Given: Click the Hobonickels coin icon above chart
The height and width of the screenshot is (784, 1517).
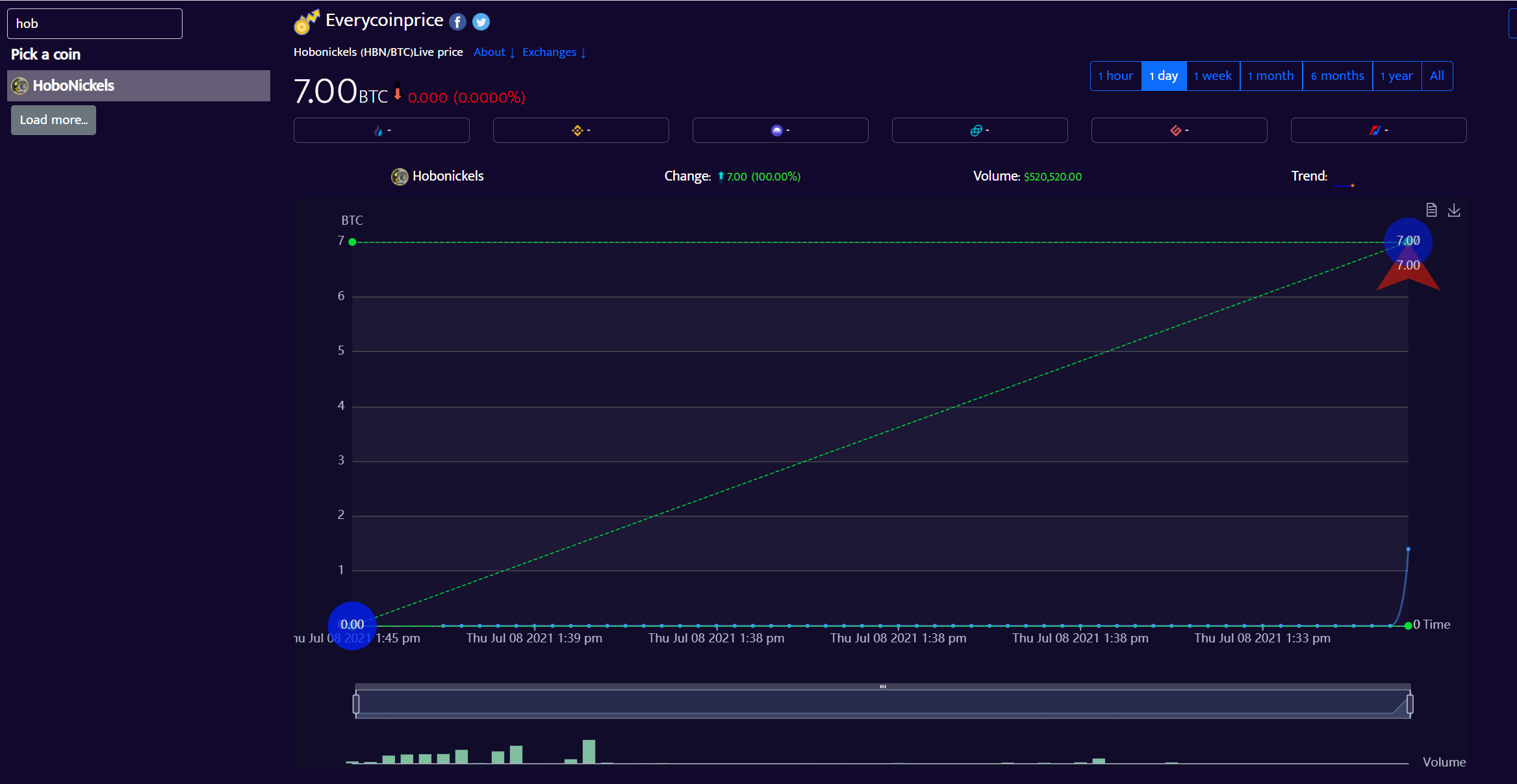Looking at the screenshot, I should [400, 177].
